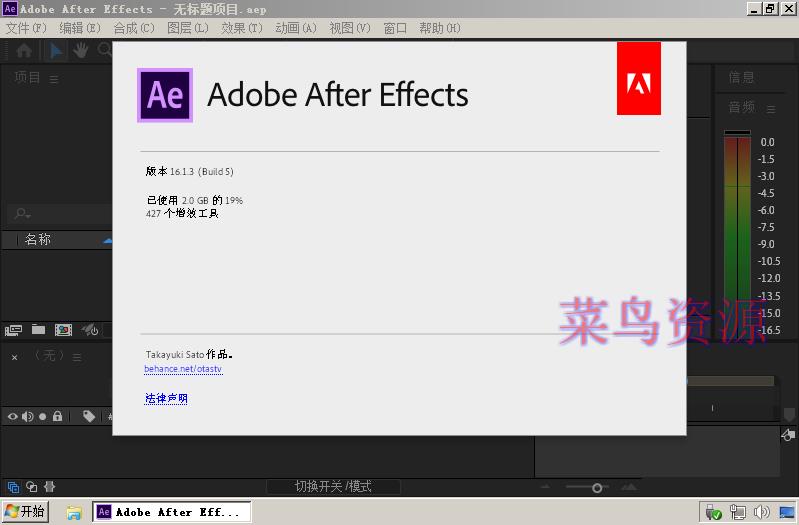The image size is (799, 525).
Task: Toggle the In/Out/Duration pane braces icon
Action: tap(49, 486)
